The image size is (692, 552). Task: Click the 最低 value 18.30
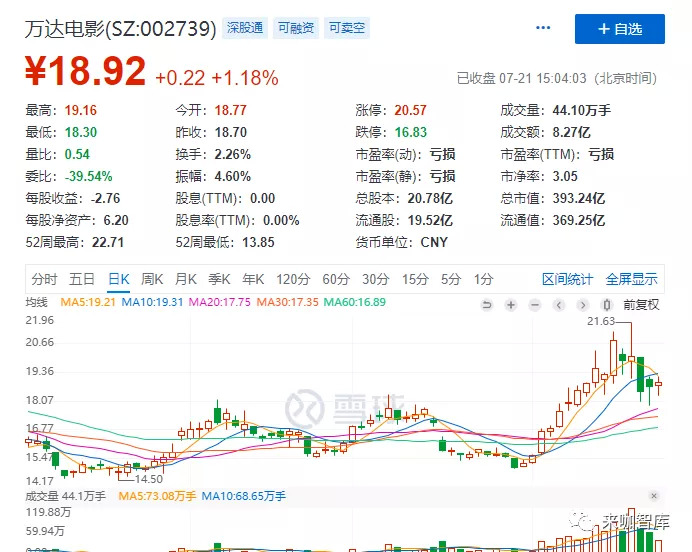click(81, 132)
